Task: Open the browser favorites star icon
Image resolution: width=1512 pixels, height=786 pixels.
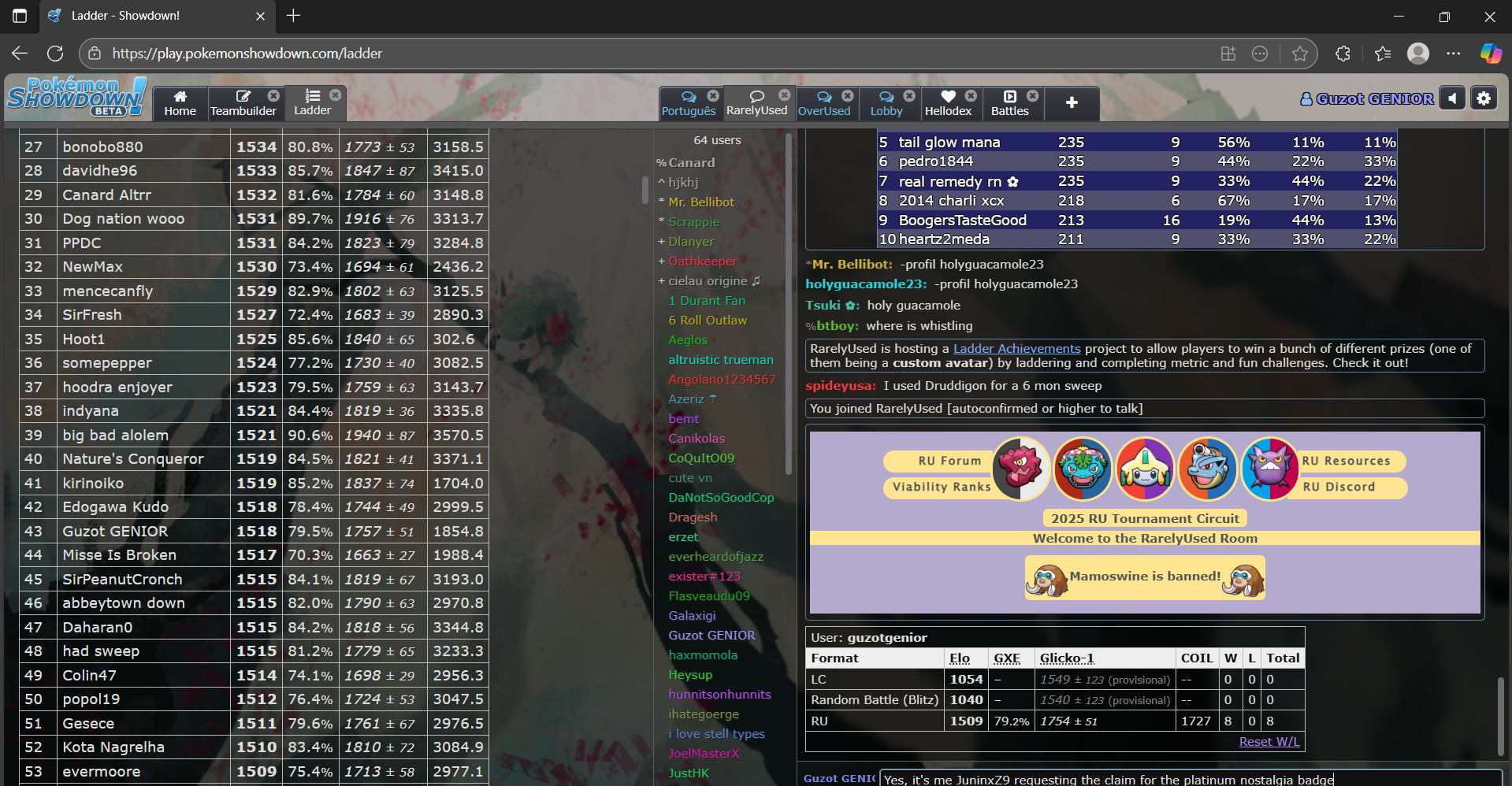Action: point(1300,54)
